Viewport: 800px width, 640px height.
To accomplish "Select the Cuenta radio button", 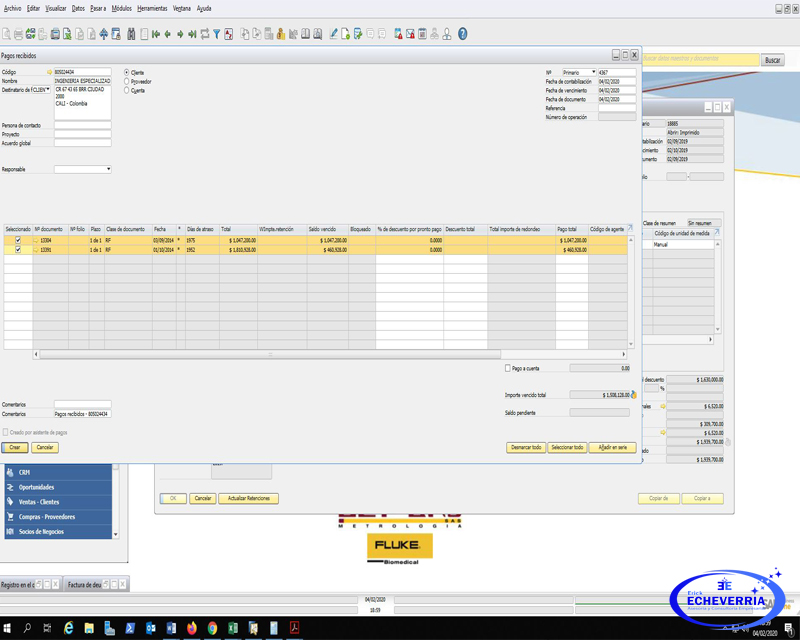I will click(127, 90).
